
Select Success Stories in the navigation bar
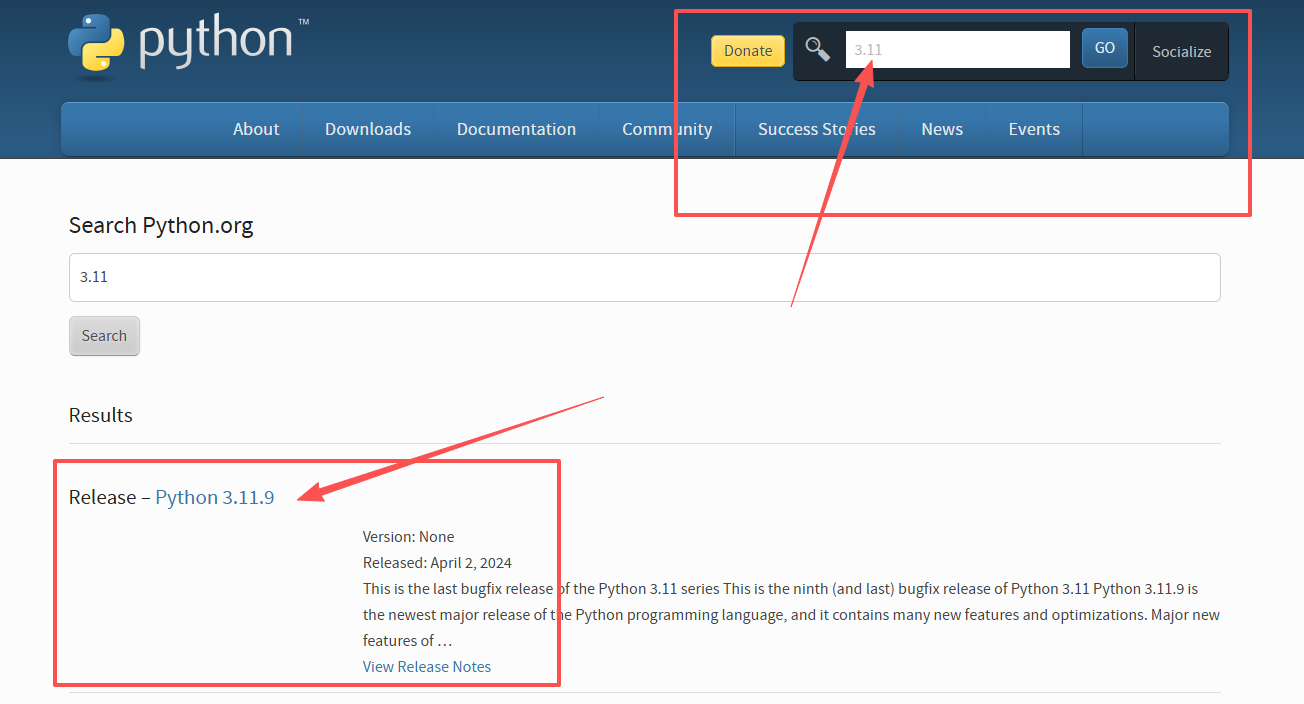(x=816, y=129)
